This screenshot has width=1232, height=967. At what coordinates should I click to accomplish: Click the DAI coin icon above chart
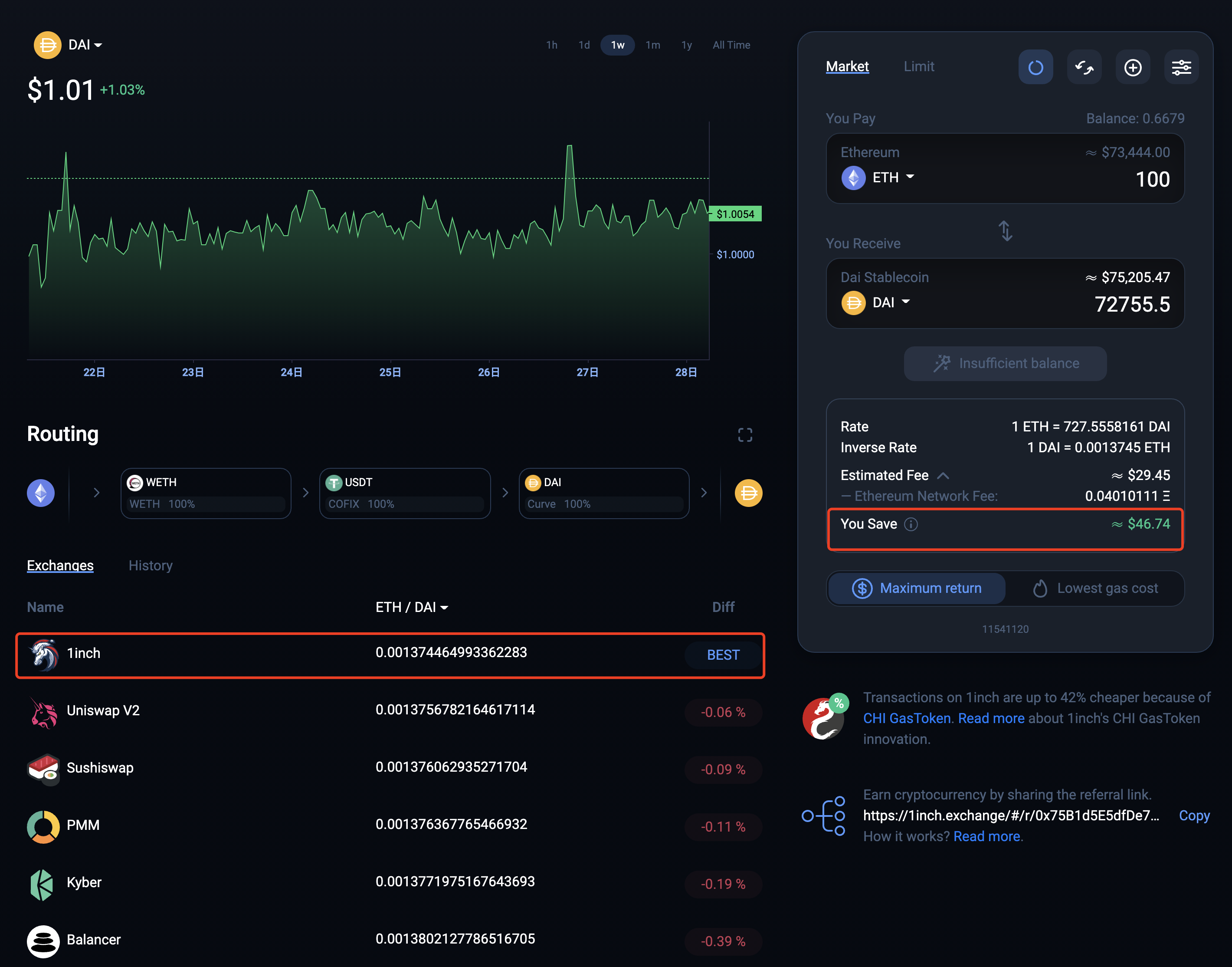coord(48,45)
